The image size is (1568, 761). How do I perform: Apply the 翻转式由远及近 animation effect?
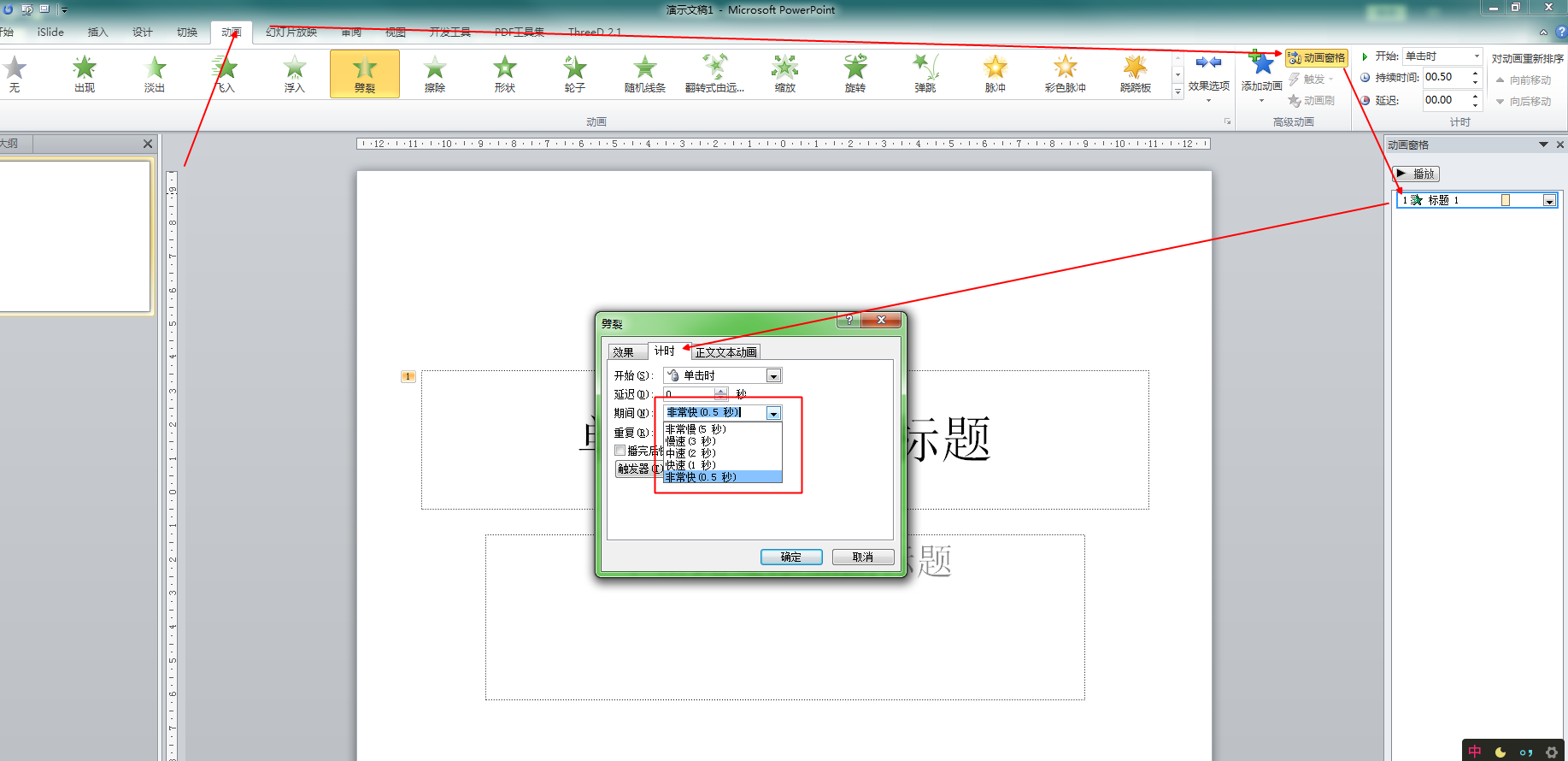[715, 74]
